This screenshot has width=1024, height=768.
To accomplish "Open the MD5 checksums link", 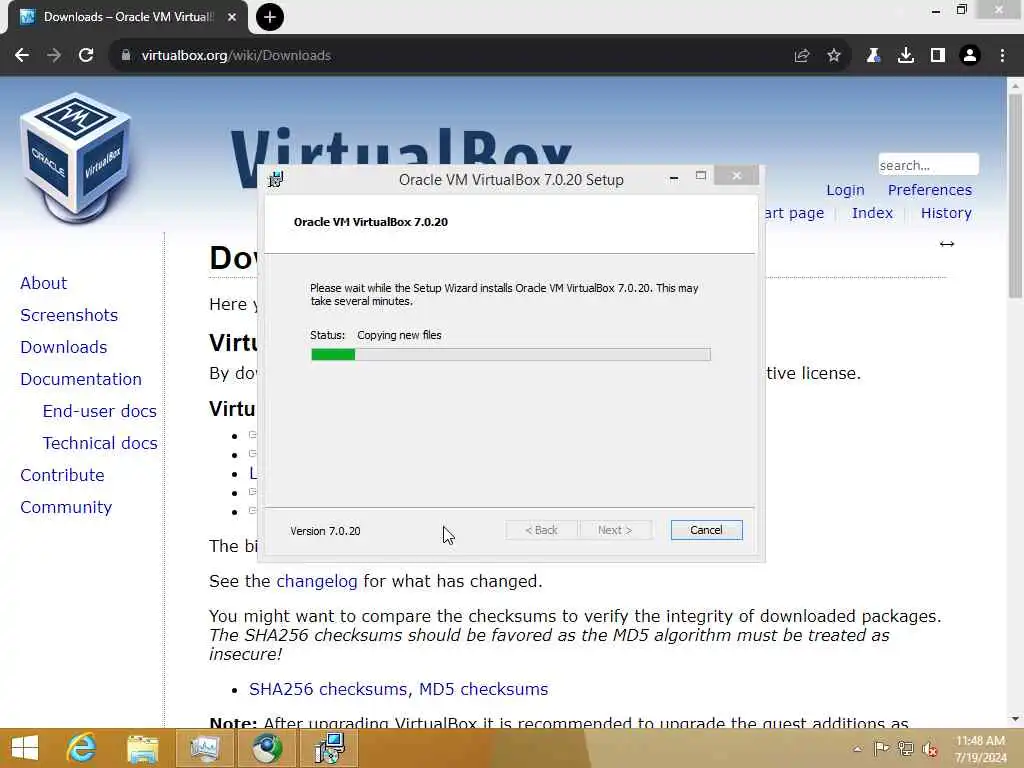I will 483,689.
